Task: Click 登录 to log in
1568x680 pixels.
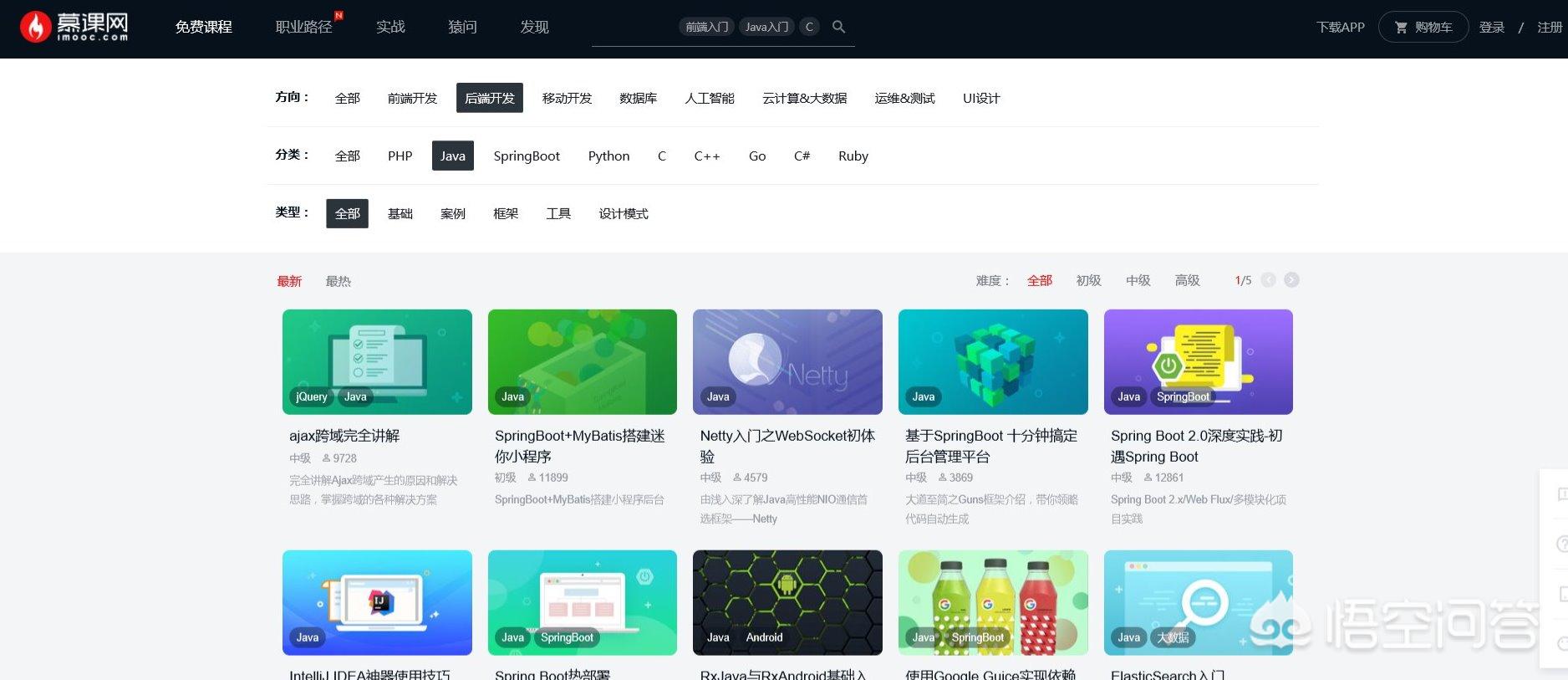Action: point(1492,27)
